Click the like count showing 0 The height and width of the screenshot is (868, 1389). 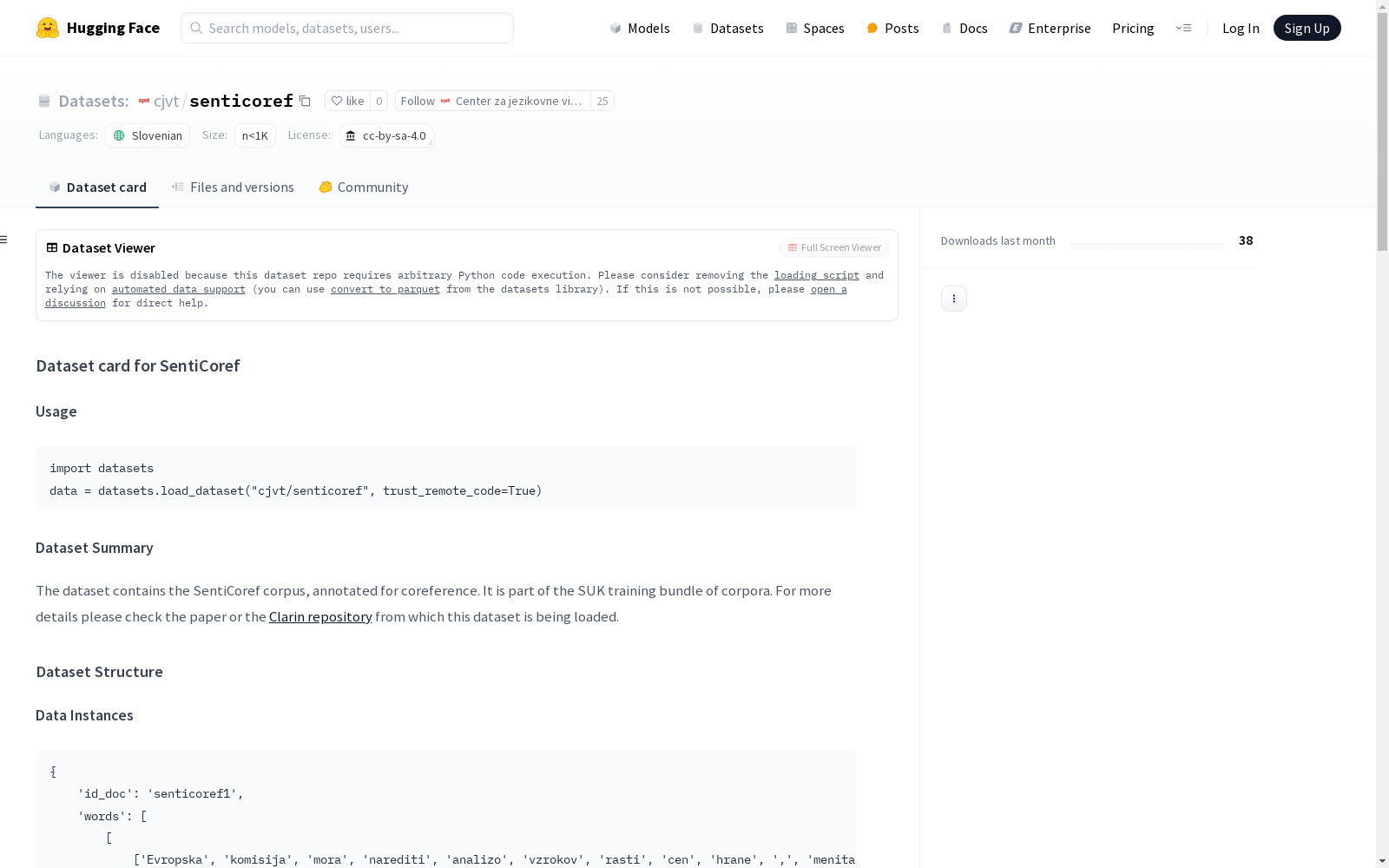[379, 101]
